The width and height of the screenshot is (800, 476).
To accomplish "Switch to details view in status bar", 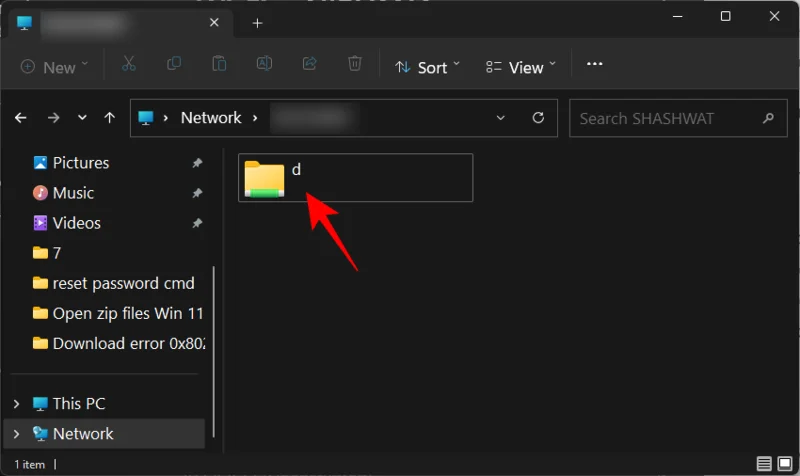I will (x=764, y=463).
